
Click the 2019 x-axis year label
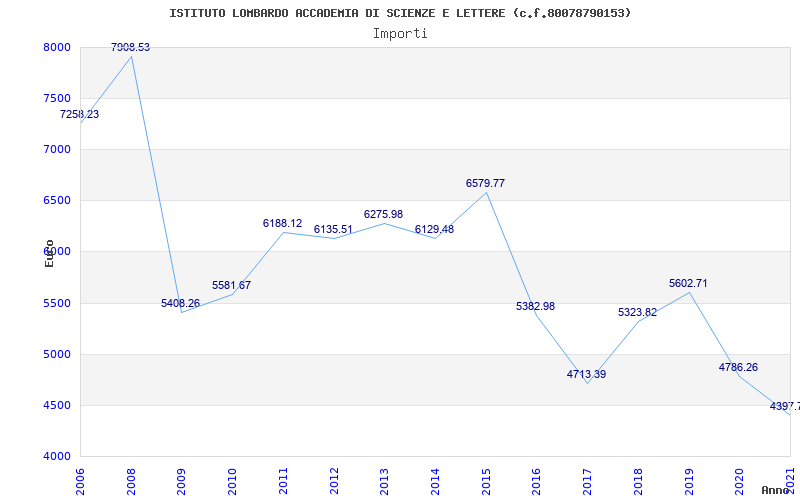coord(688,481)
